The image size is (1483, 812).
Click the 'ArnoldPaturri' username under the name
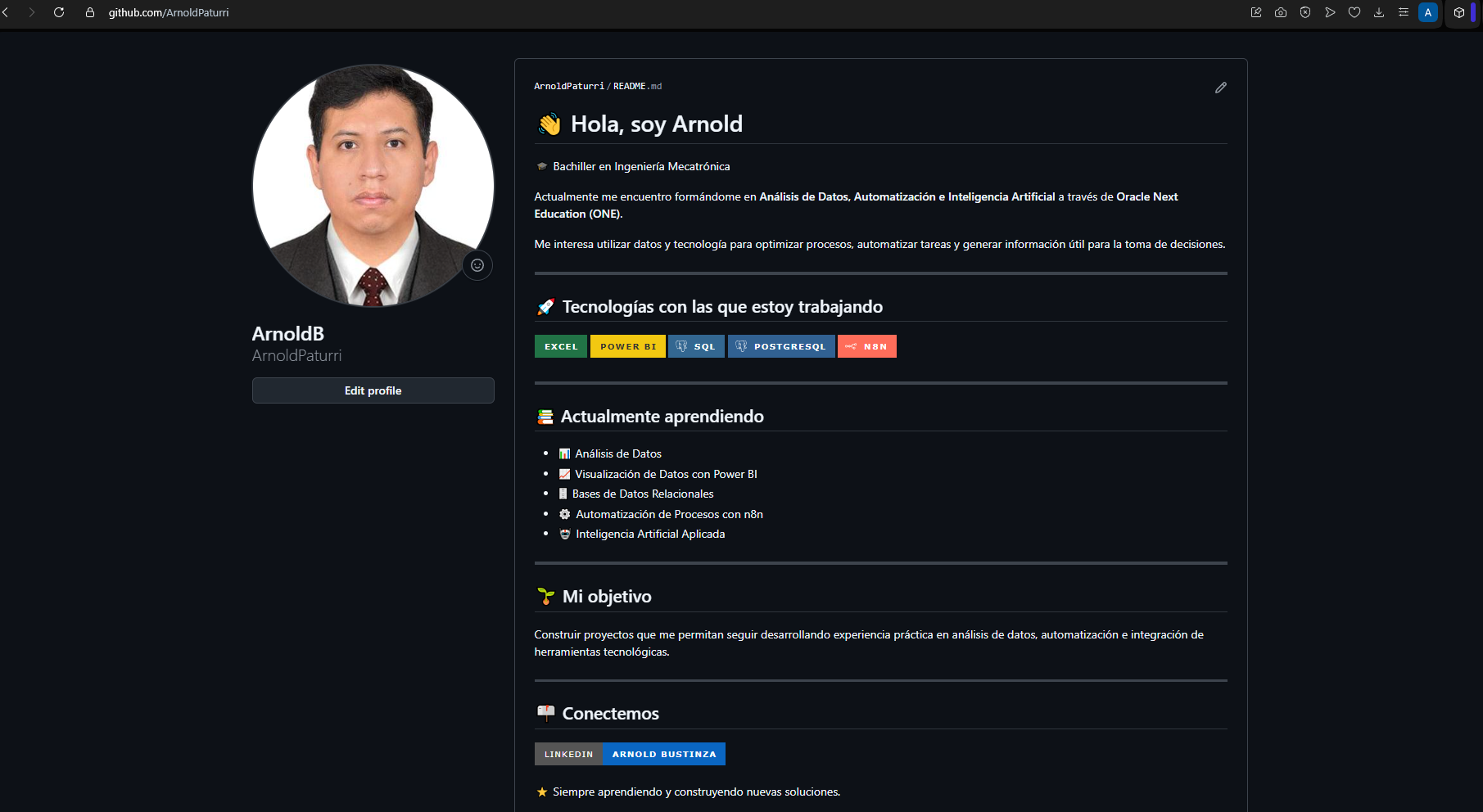[296, 355]
